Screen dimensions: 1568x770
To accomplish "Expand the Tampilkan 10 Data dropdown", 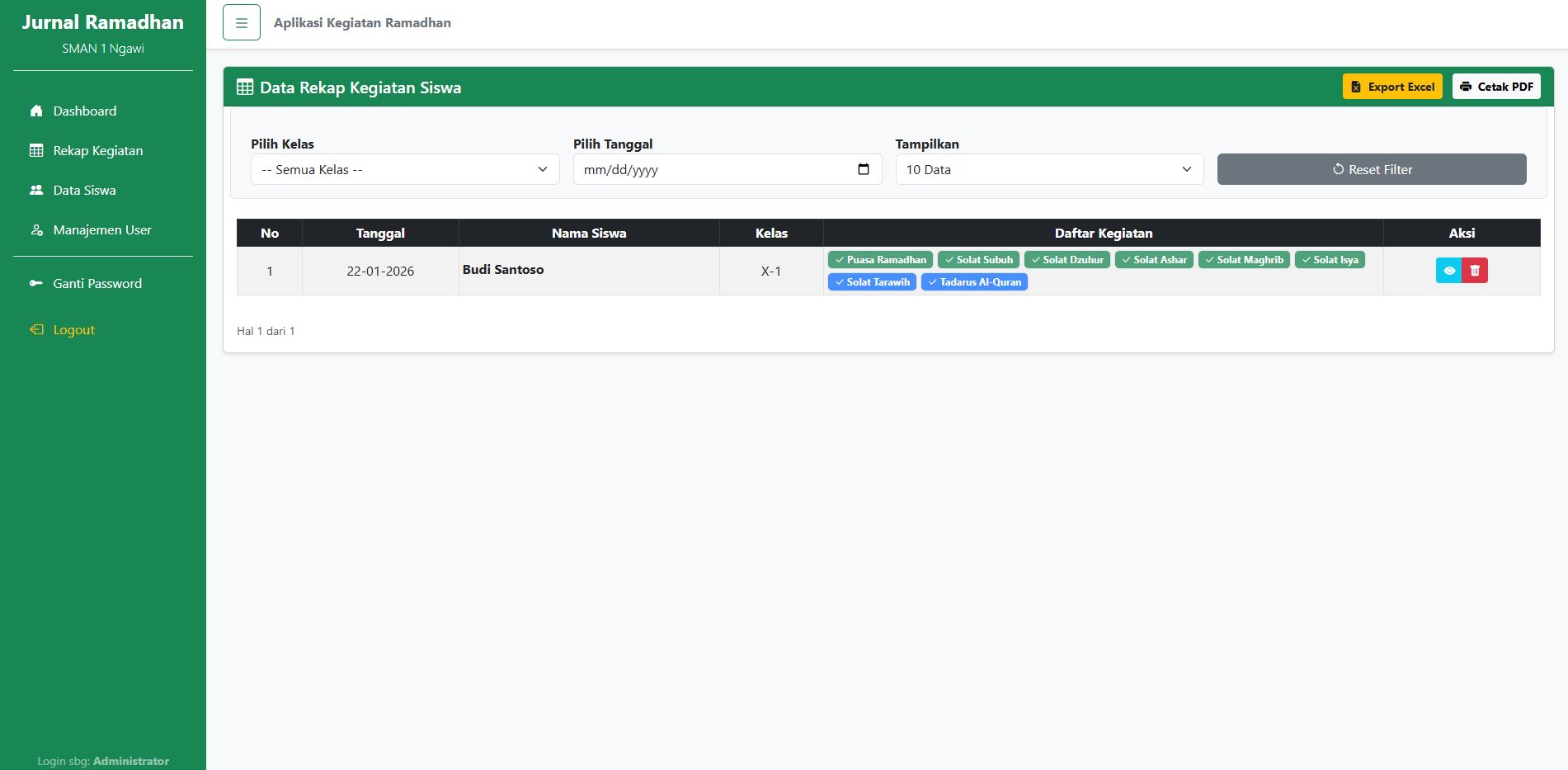I will click(x=1048, y=169).
